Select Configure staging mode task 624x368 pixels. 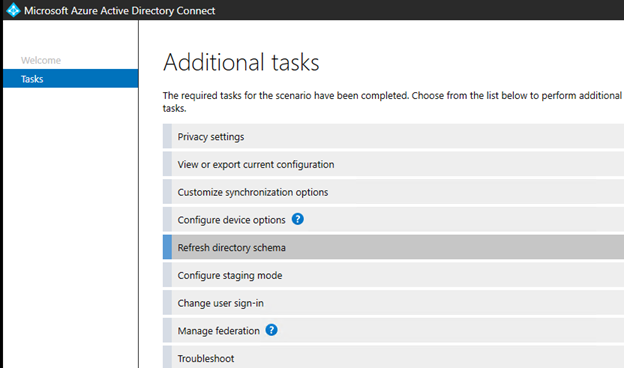[x=393, y=275]
